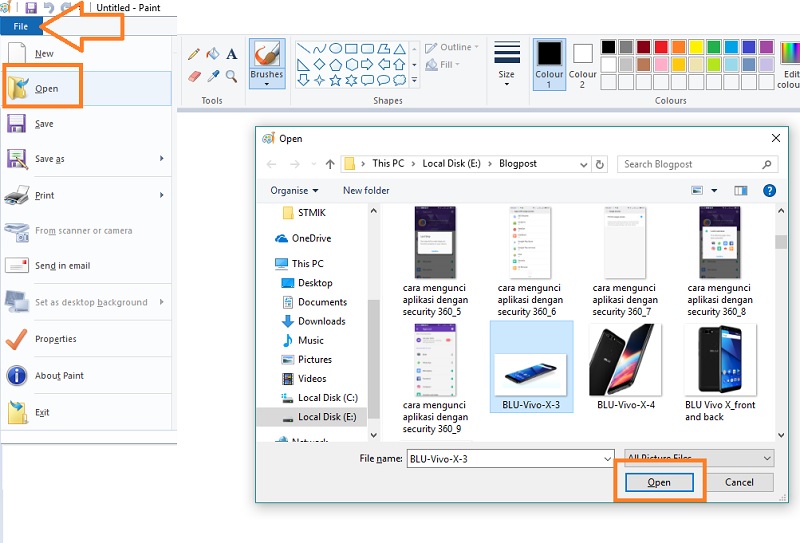800x543 pixels.
Task: Toggle the preview pane icon
Action: coord(741,191)
